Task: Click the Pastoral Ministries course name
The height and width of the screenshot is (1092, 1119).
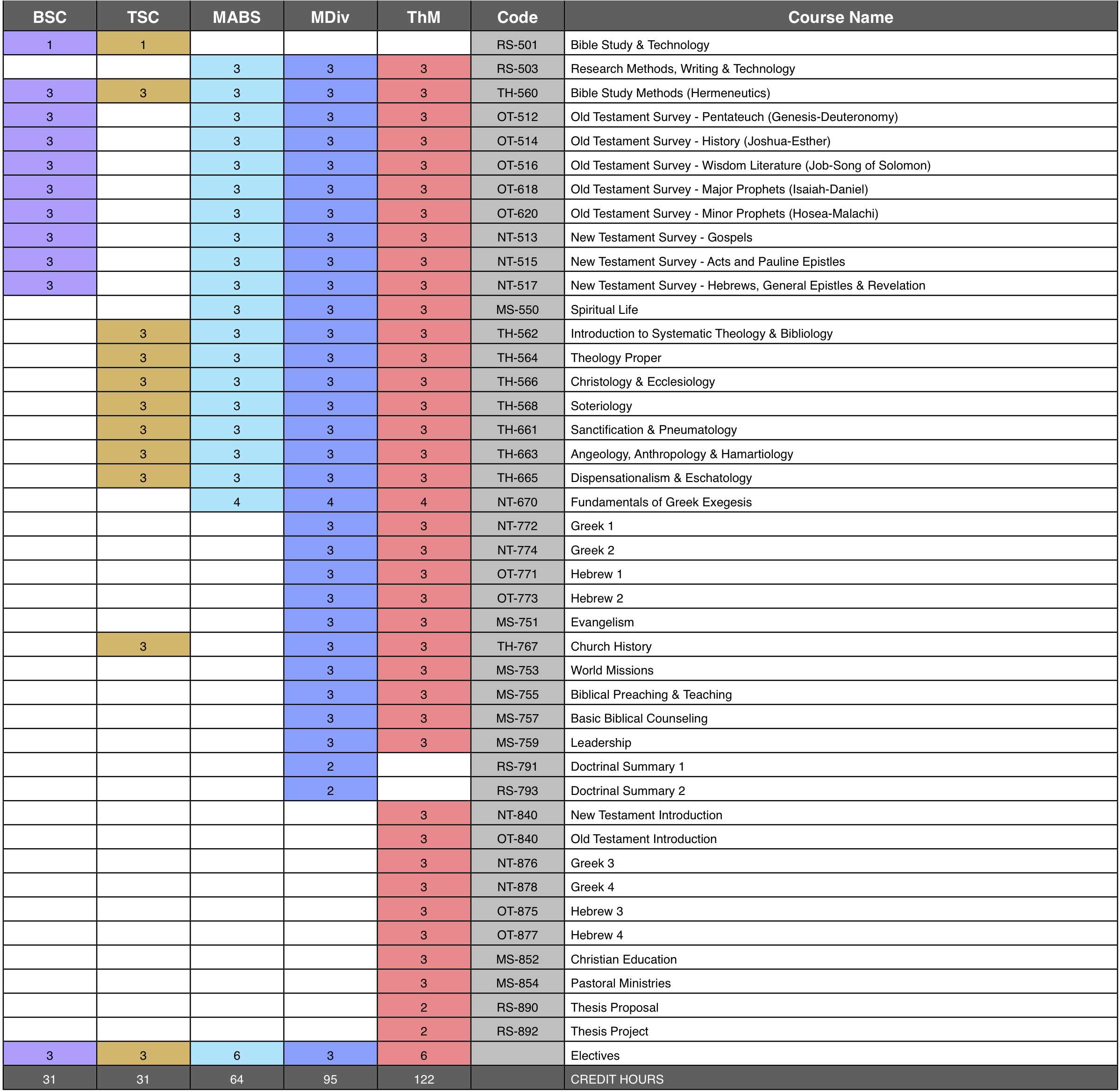Action: click(620, 984)
